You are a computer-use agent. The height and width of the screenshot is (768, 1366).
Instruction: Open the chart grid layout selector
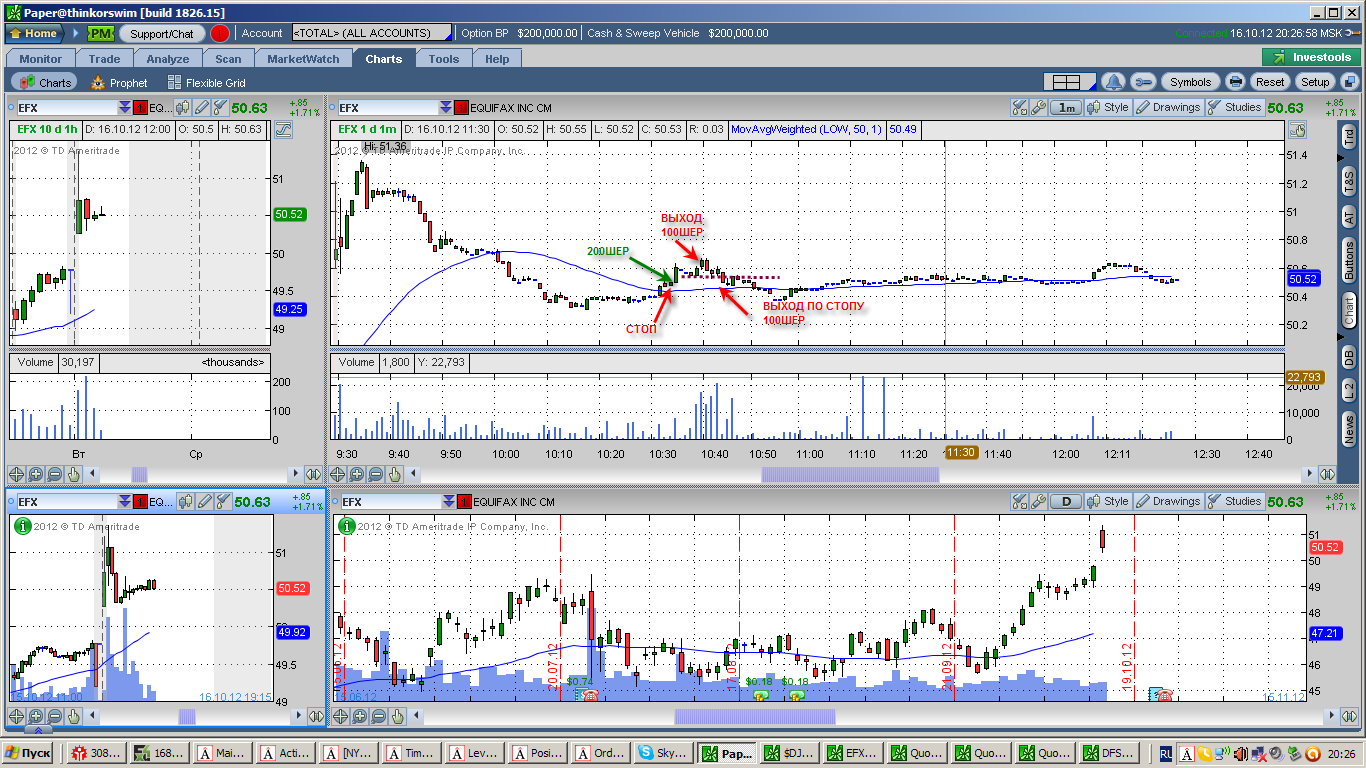point(1069,82)
